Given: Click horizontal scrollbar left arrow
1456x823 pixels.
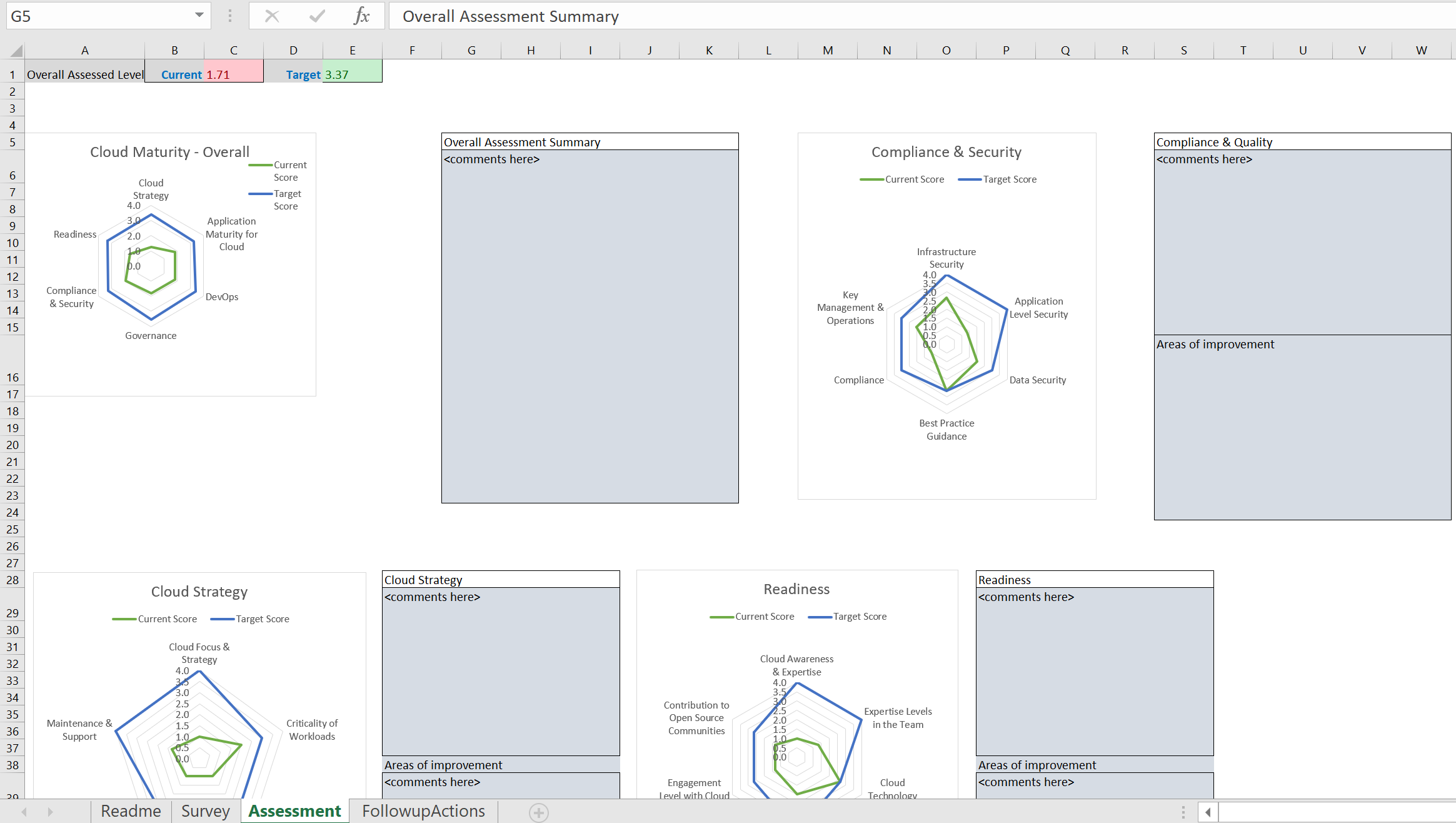Looking at the screenshot, I should click(x=1208, y=812).
